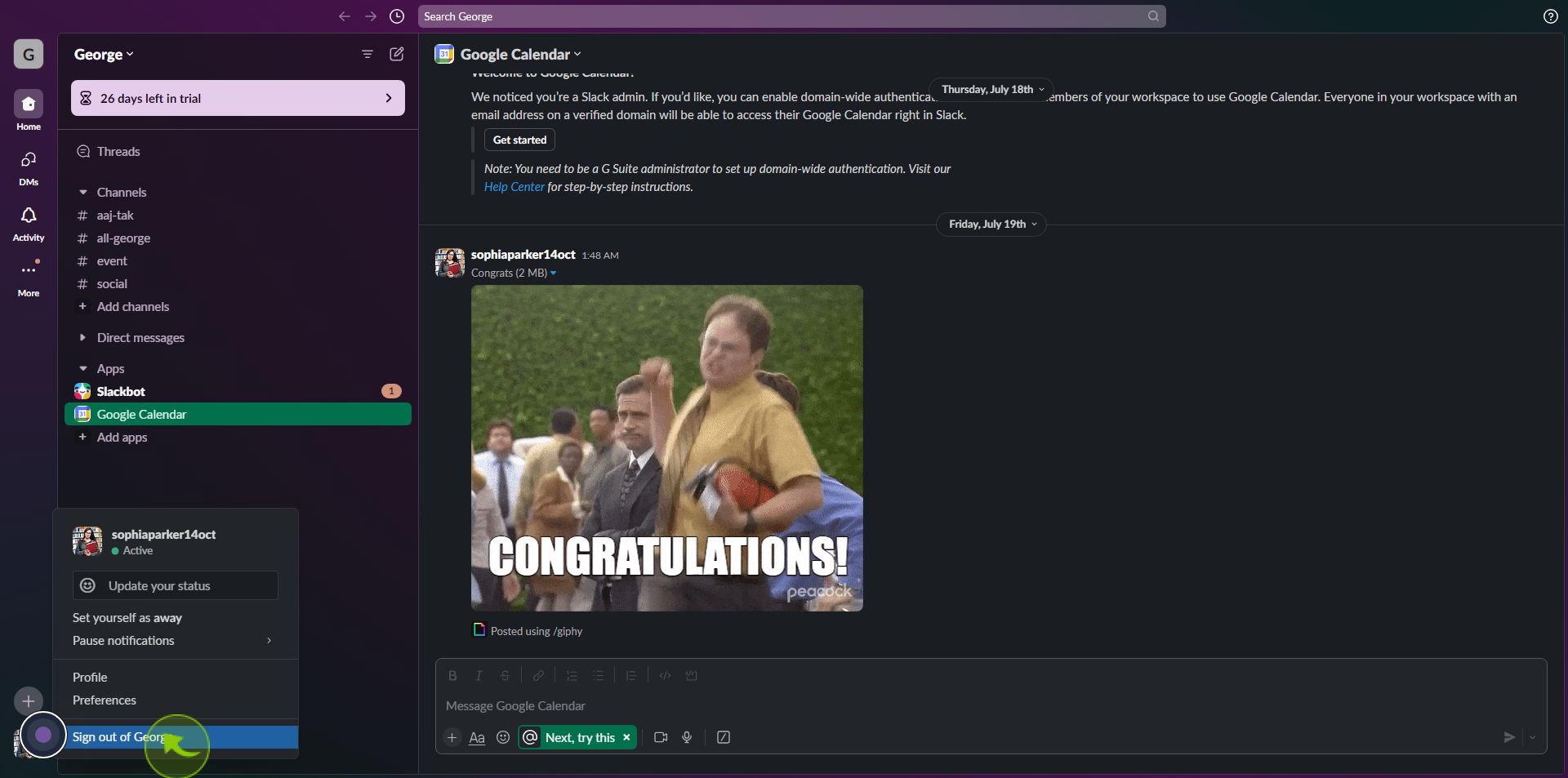Collapse the Congrats GIF attachment
The height and width of the screenshot is (778, 1568).
point(553,273)
